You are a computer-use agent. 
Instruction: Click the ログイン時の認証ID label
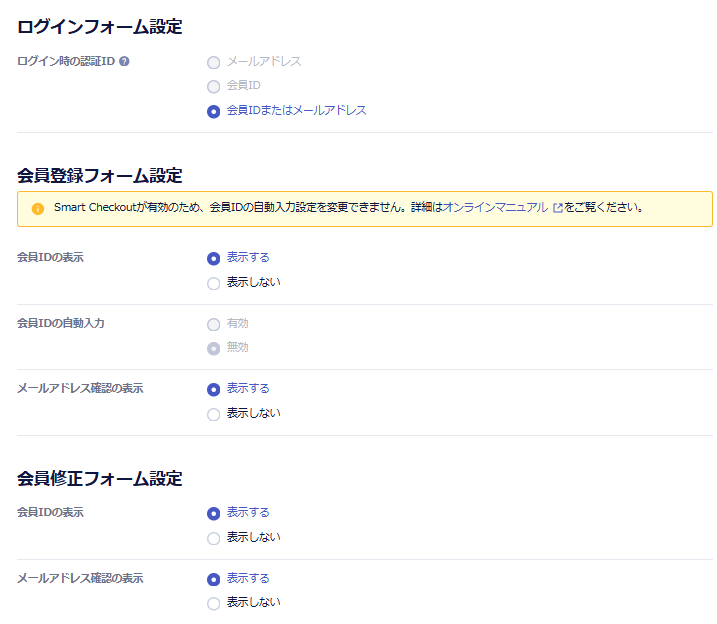click(x=66, y=61)
